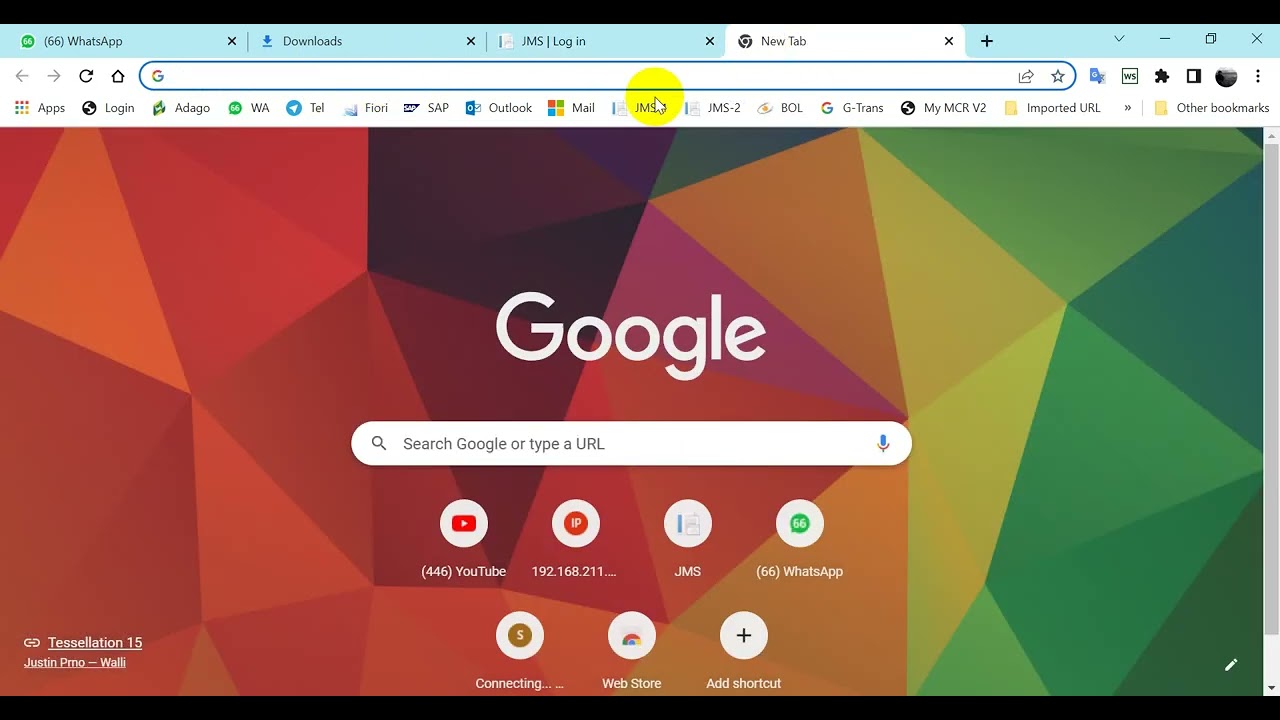Open the Outlook bookmark
The width and height of the screenshot is (1280, 720).
(499, 108)
